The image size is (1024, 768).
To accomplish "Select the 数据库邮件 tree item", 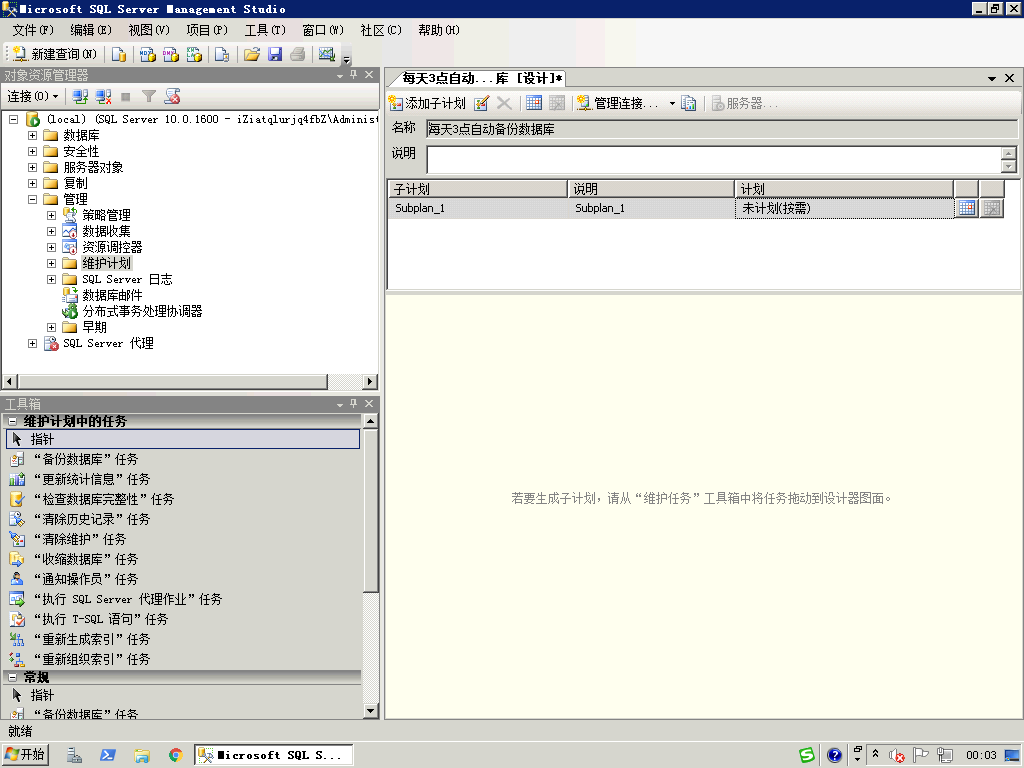I will click(112, 295).
